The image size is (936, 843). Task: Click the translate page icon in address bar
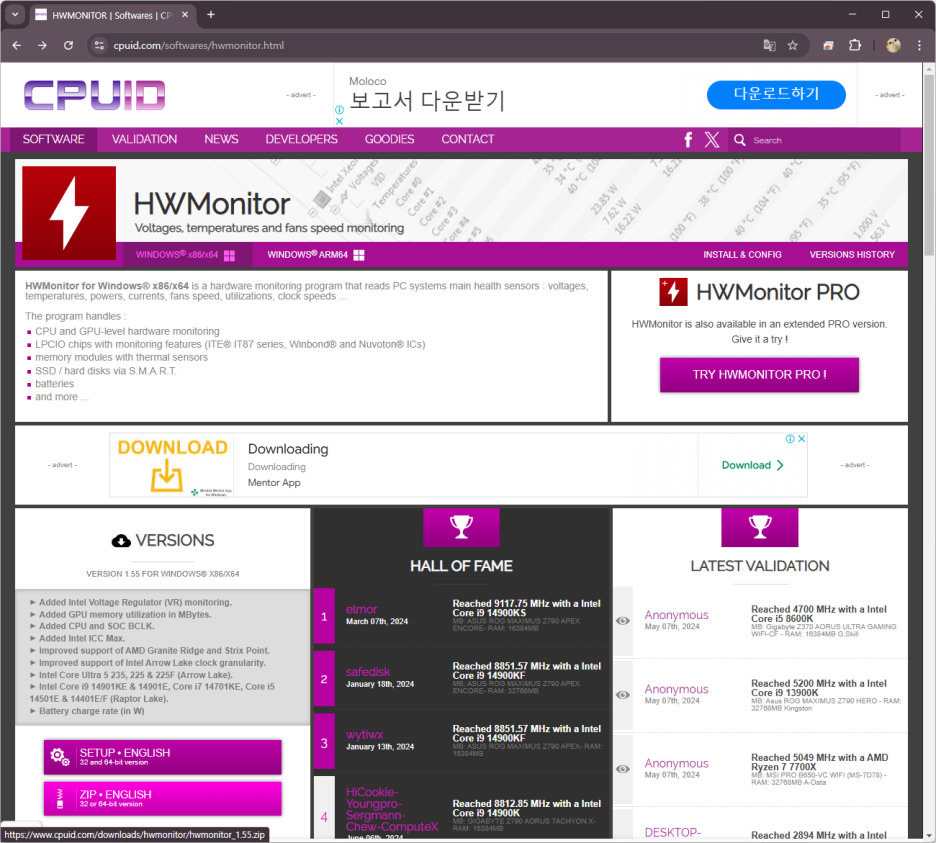[769, 45]
